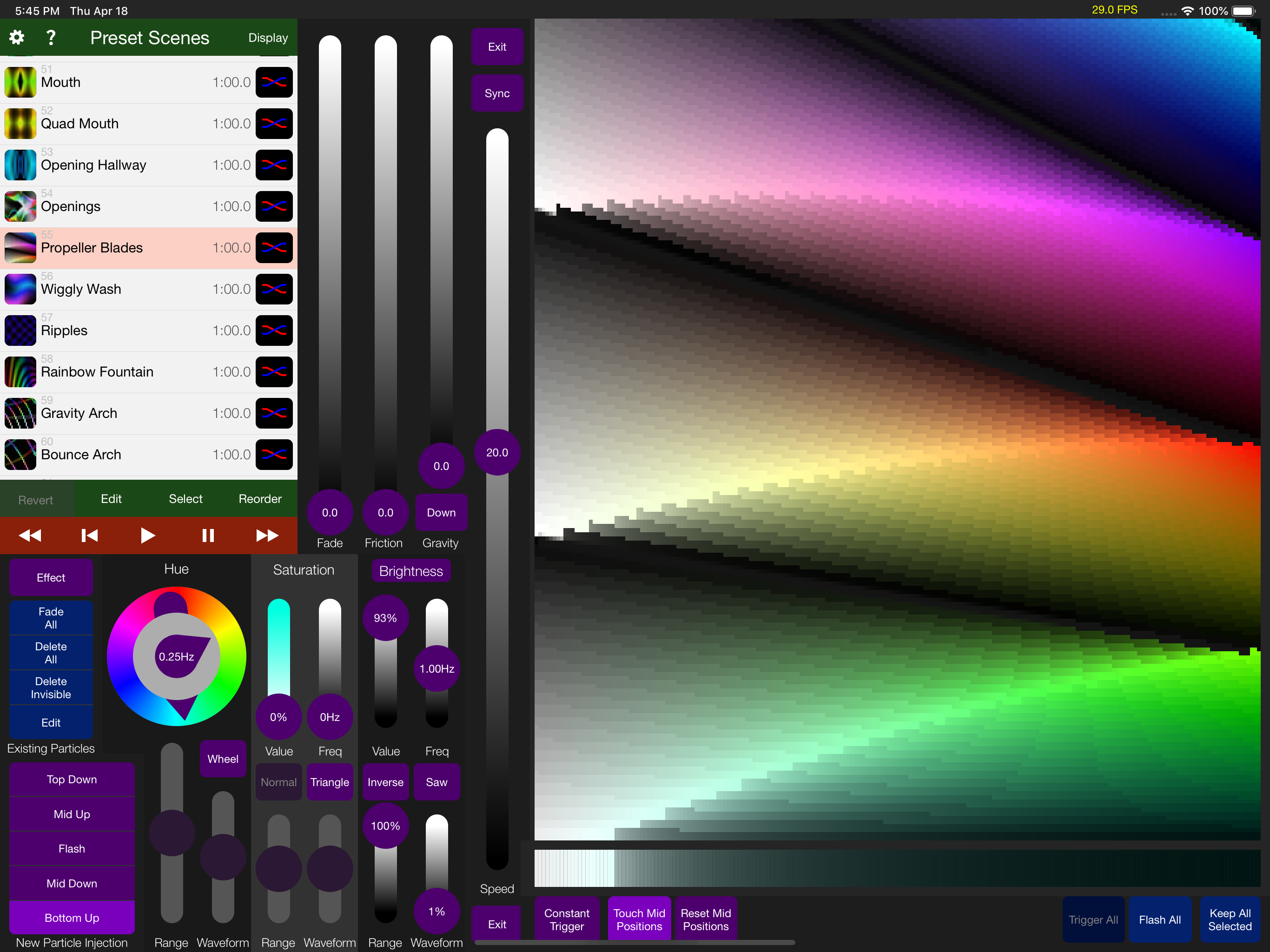Click the fast-forward playback button
The height and width of the screenshot is (952, 1270).
(267, 535)
